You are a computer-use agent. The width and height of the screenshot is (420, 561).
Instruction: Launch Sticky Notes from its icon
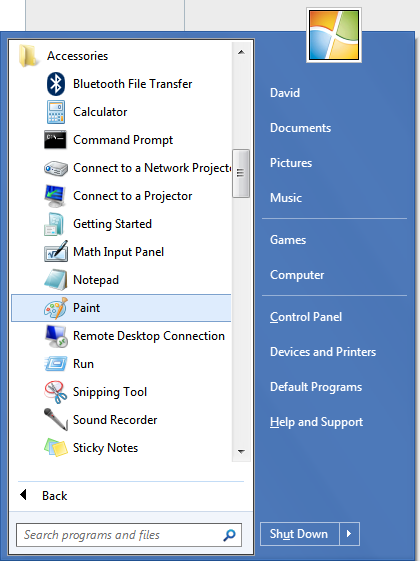[55, 448]
